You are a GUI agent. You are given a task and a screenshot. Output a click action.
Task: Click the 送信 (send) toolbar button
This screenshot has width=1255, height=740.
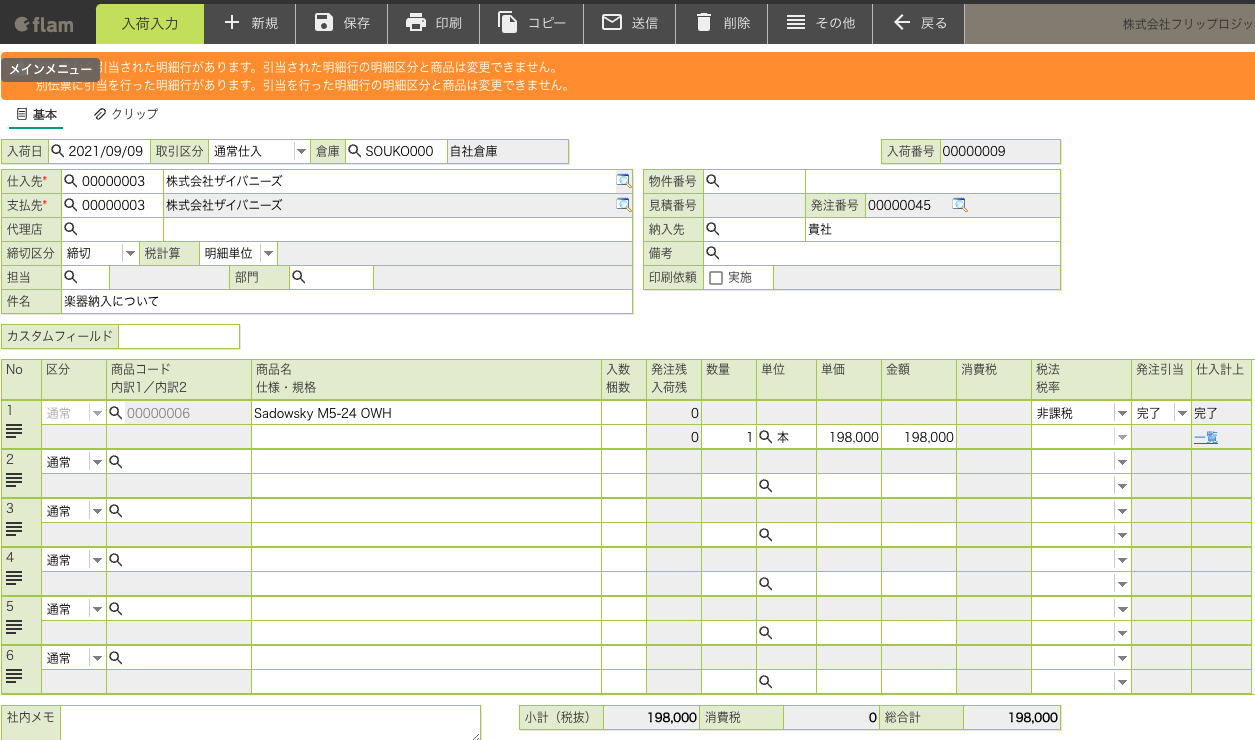pos(630,22)
